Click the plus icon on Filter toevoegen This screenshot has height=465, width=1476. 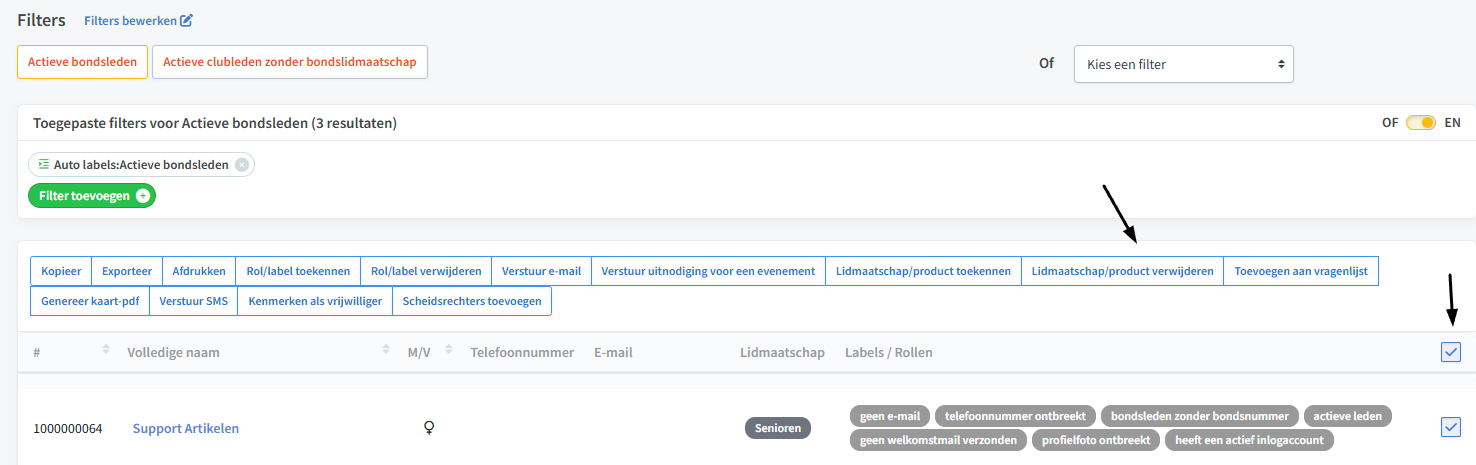(x=143, y=196)
